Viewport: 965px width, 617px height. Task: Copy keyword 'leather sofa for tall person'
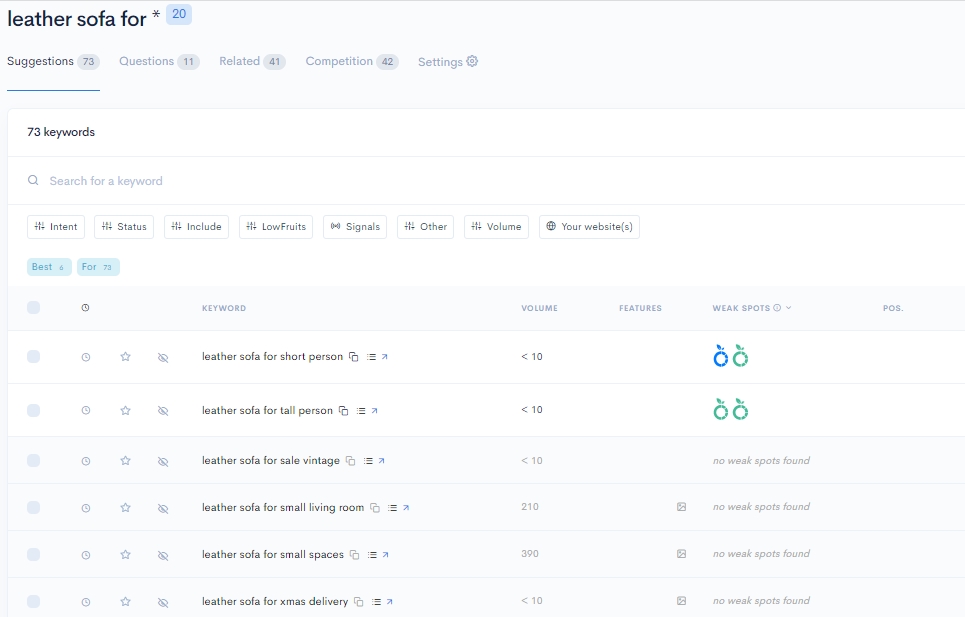coord(344,410)
